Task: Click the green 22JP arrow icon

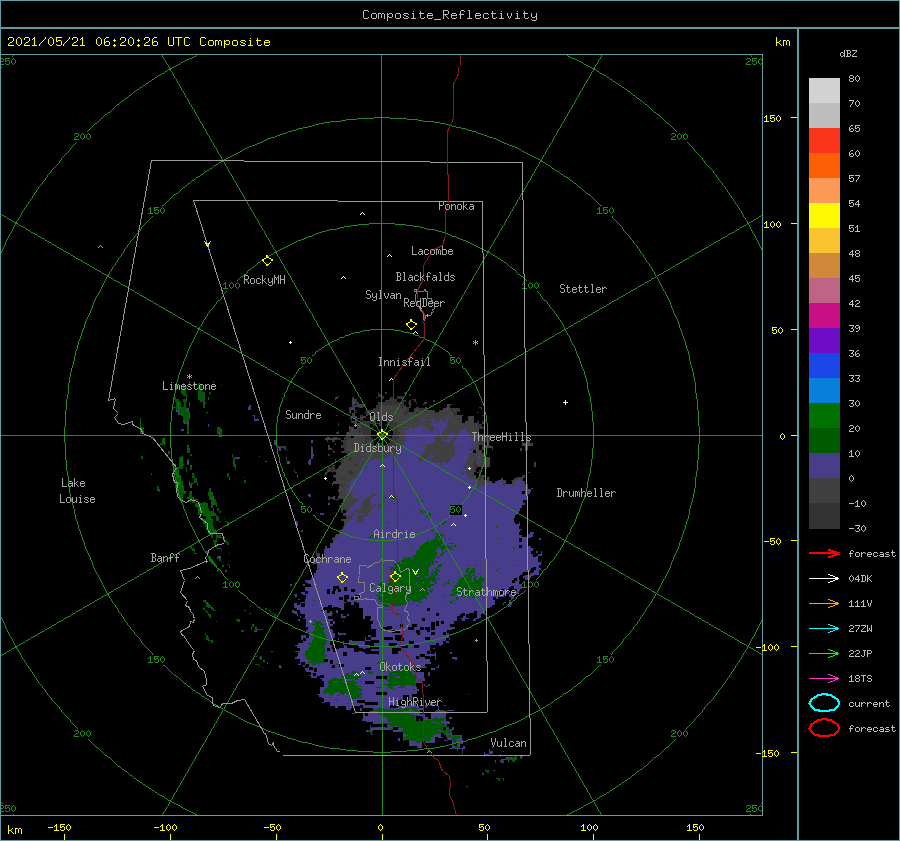Action: (824, 653)
